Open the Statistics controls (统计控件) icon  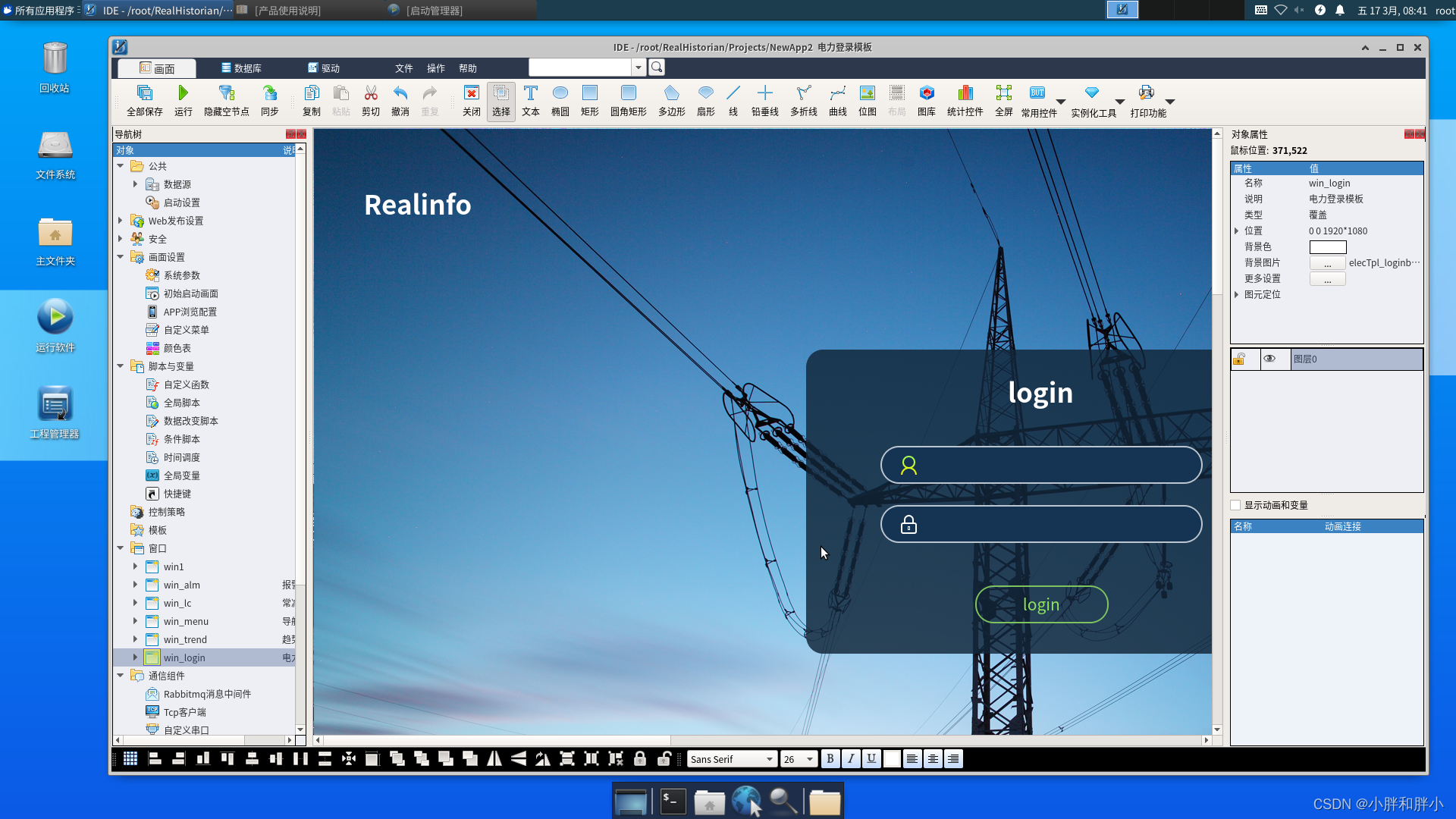click(965, 100)
